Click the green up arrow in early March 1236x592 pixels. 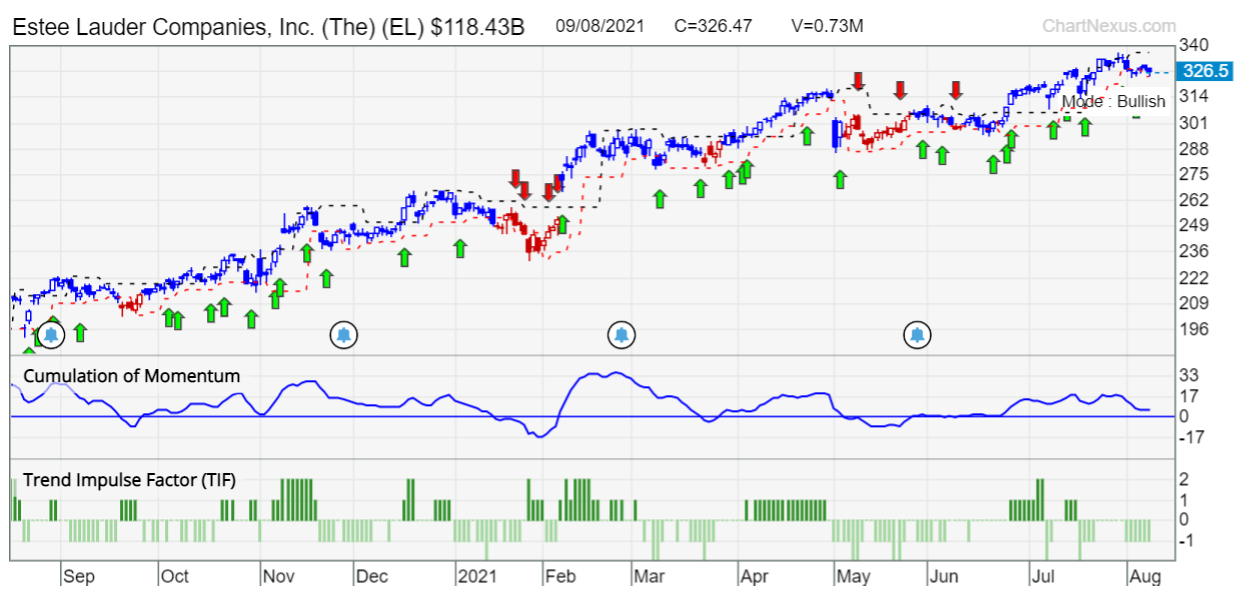pos(659,198)
